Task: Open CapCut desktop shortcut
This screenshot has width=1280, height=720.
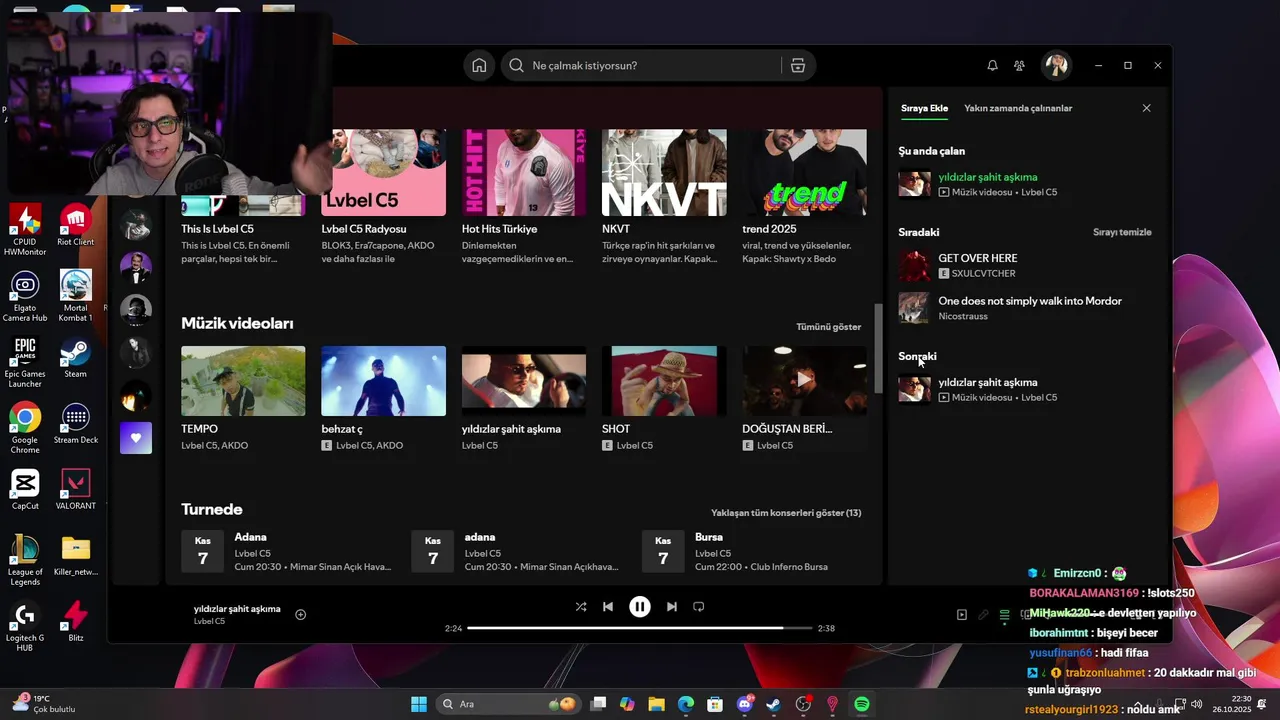Action: click(x=25, y=490)
